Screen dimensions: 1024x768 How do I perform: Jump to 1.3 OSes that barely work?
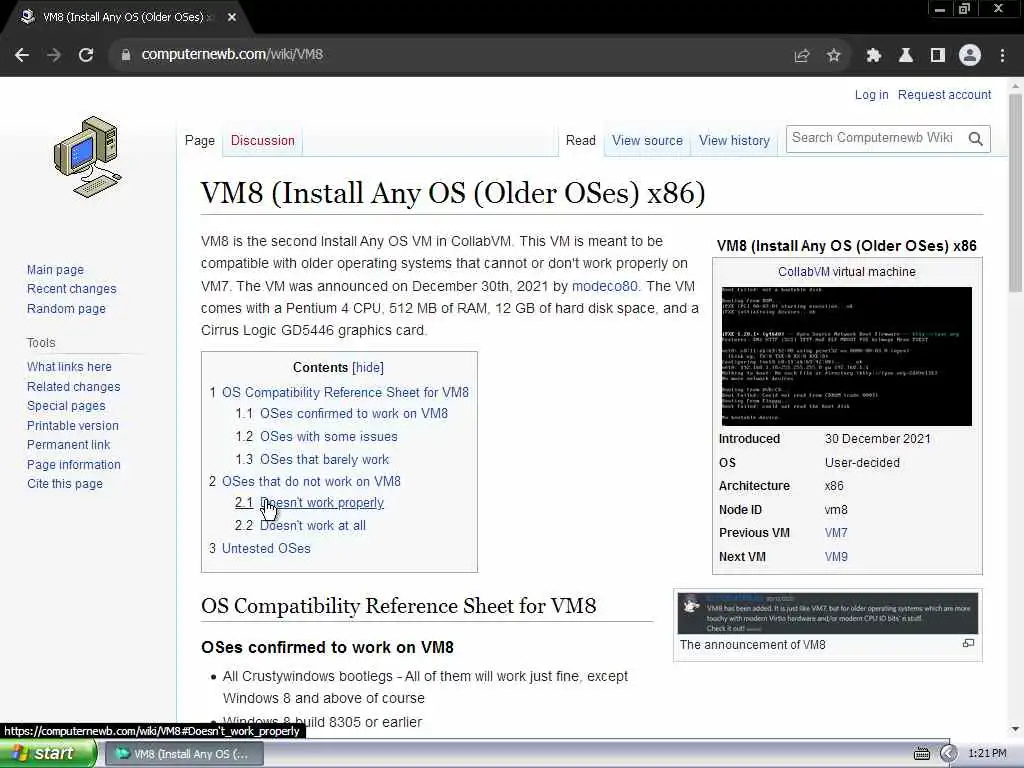(312, 460)
